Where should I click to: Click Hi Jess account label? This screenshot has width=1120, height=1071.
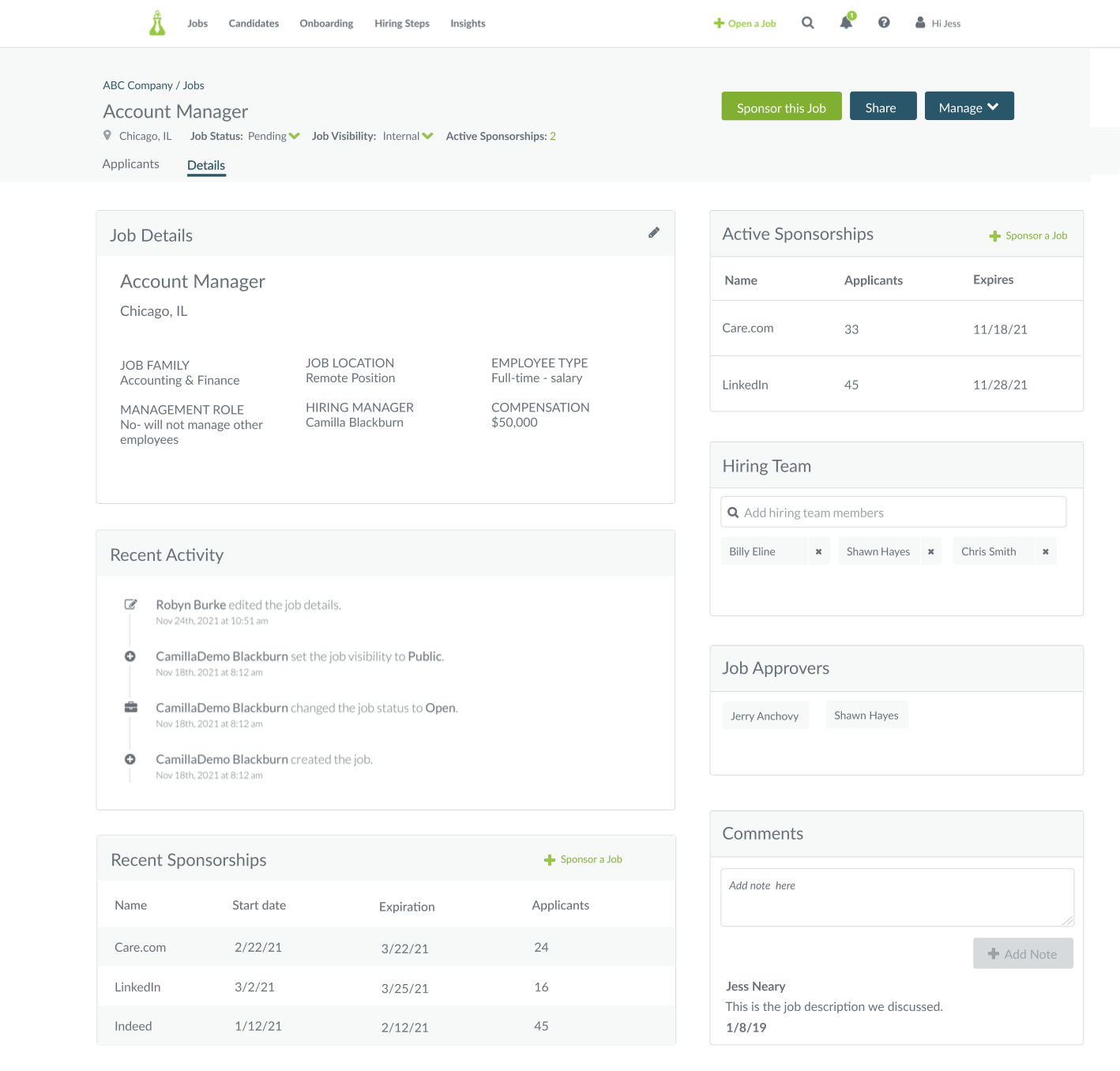(x=946, y=24)
